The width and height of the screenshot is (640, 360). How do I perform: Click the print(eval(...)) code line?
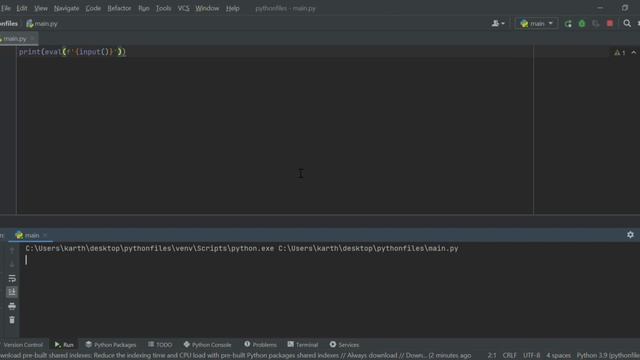pyautogui.click(x=72, y=52)
